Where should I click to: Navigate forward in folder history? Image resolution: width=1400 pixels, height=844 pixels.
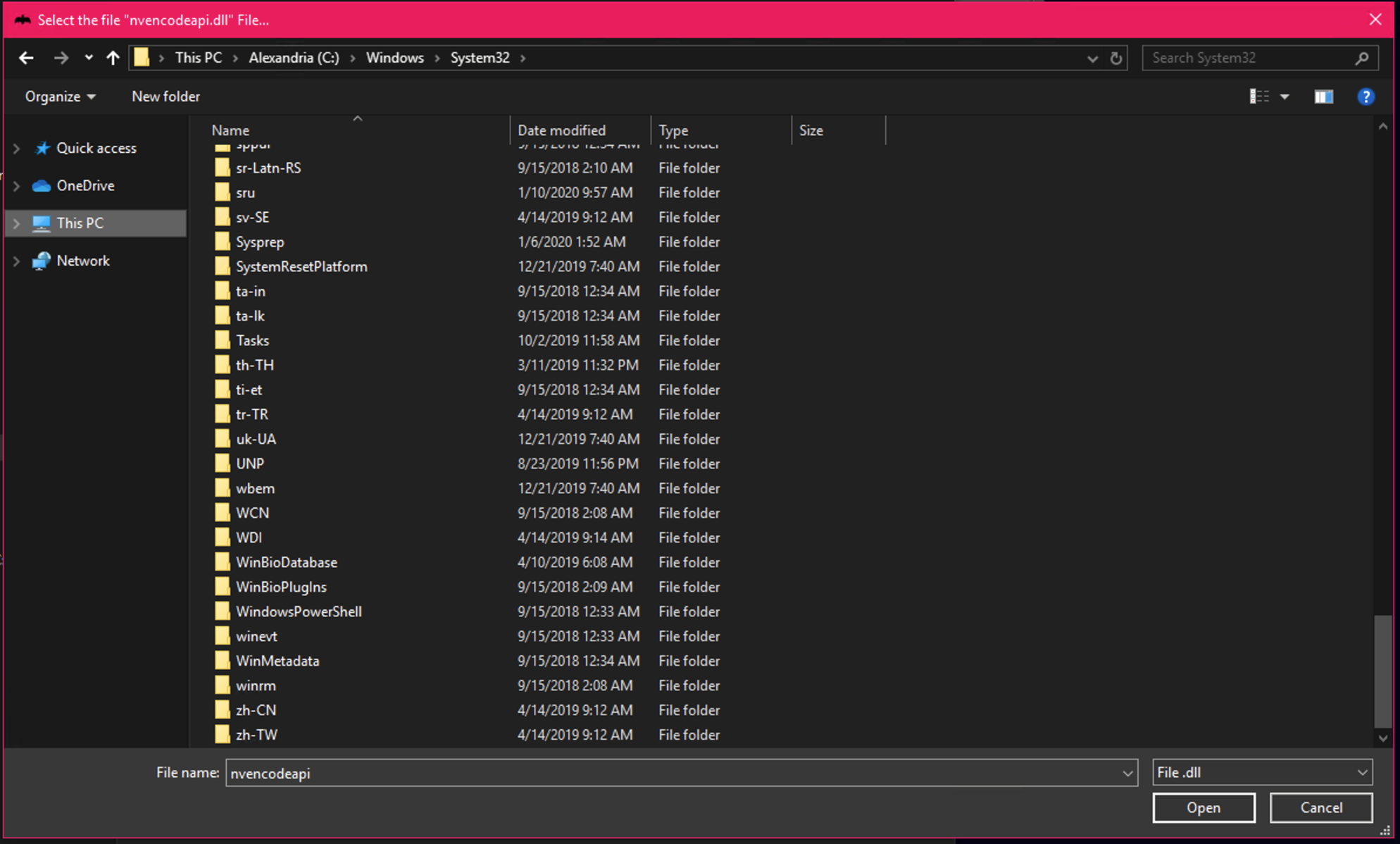click(x=61, y=58)
